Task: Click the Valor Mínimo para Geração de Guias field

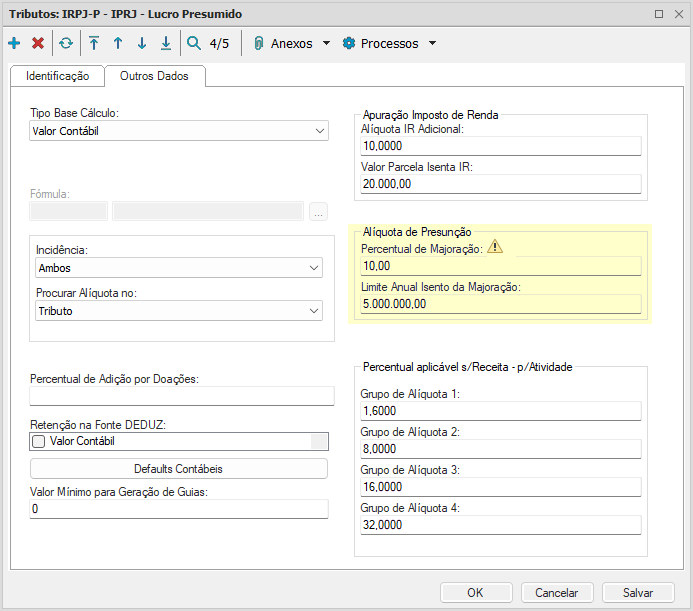Action: click(179, 509)
